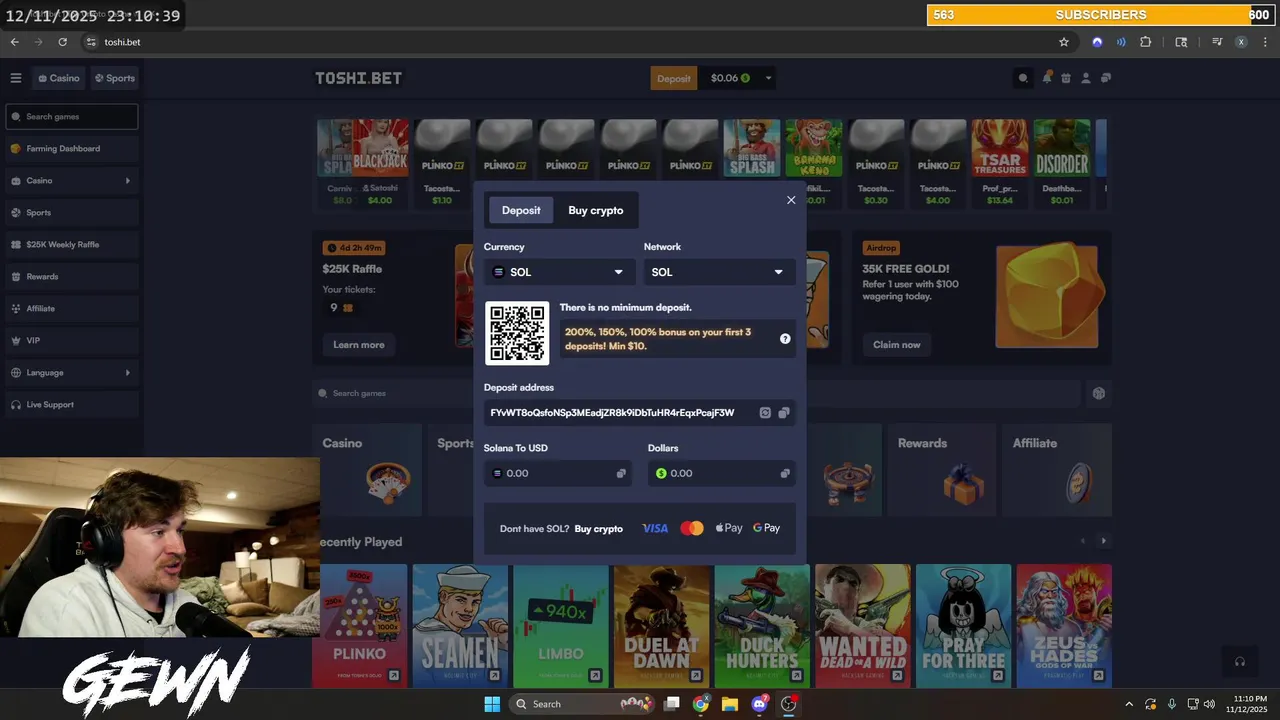Open File Explorer from the taskbar

[x=730, y=704]
